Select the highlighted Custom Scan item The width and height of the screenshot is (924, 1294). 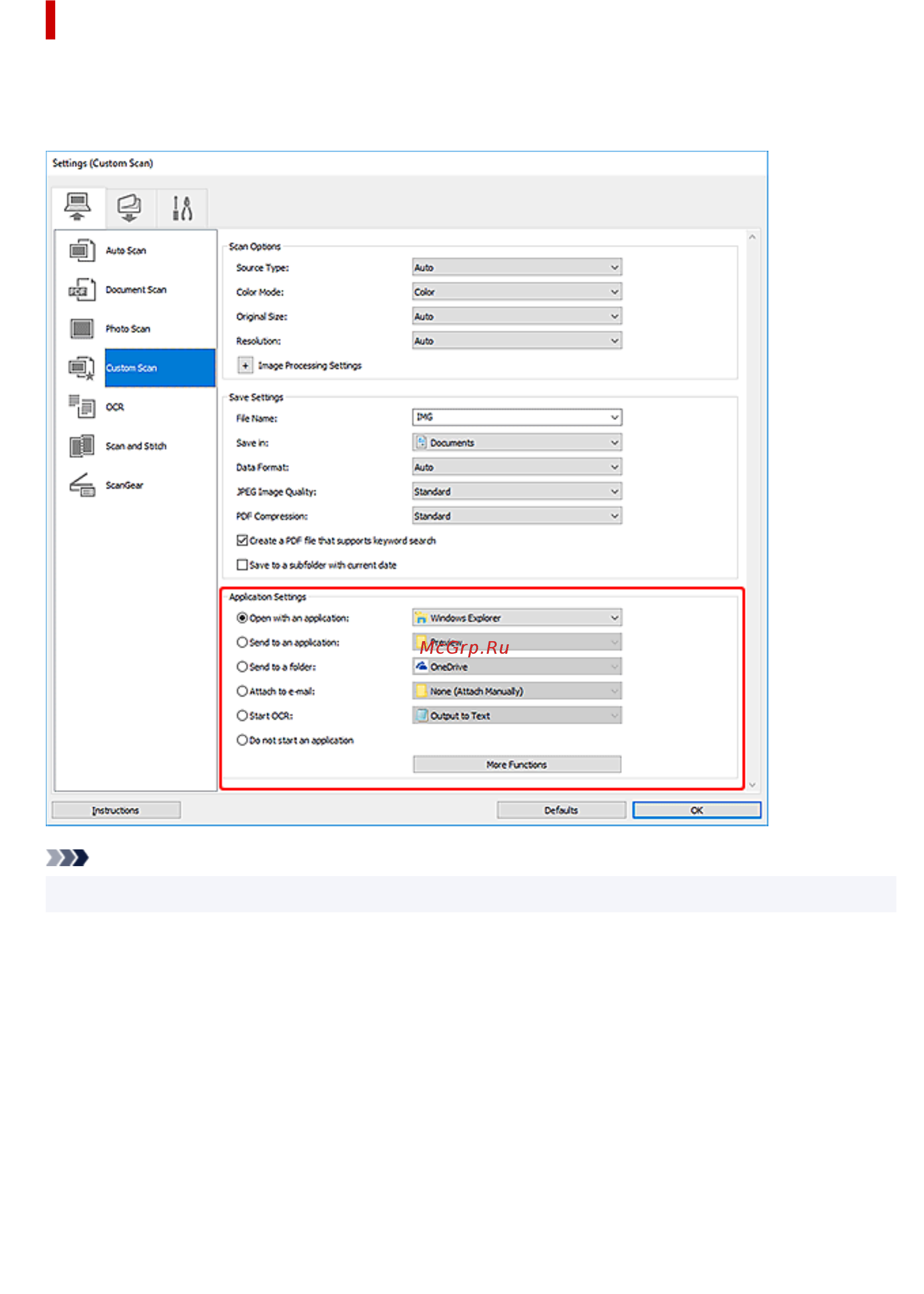coord(160,368)
